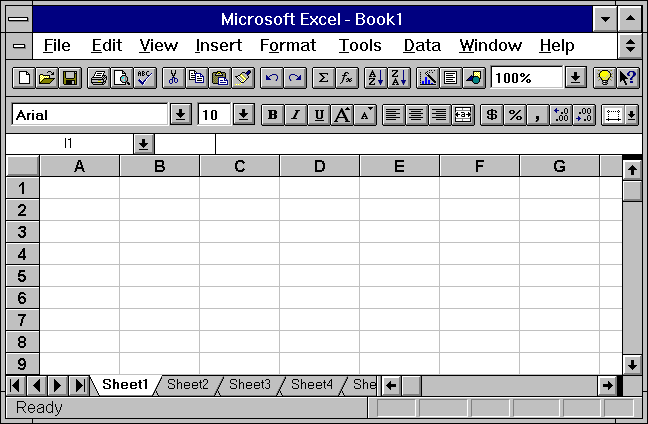Open the Name Box dropdown arrow

tap(143, 144)
